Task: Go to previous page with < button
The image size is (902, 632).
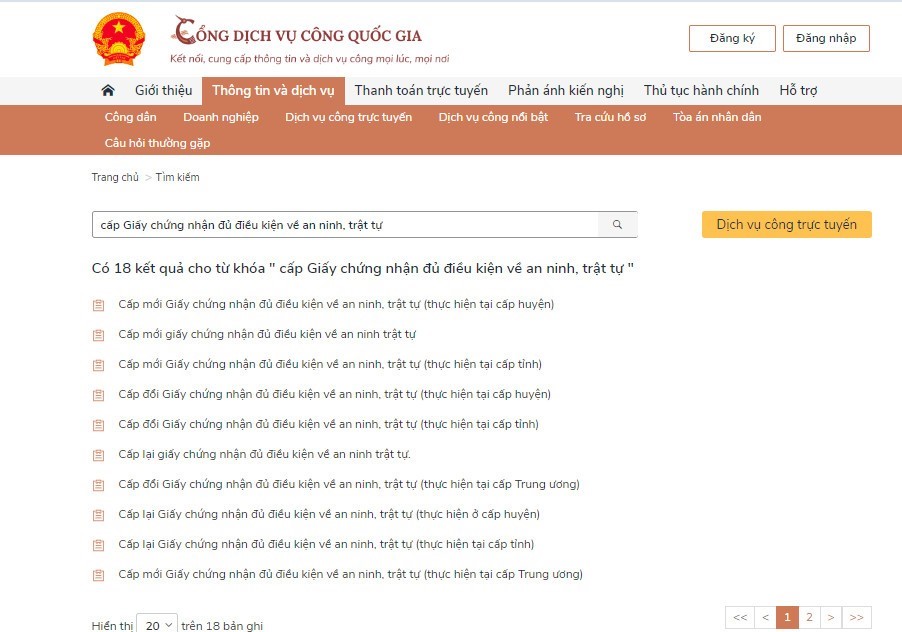Action: 765,617
